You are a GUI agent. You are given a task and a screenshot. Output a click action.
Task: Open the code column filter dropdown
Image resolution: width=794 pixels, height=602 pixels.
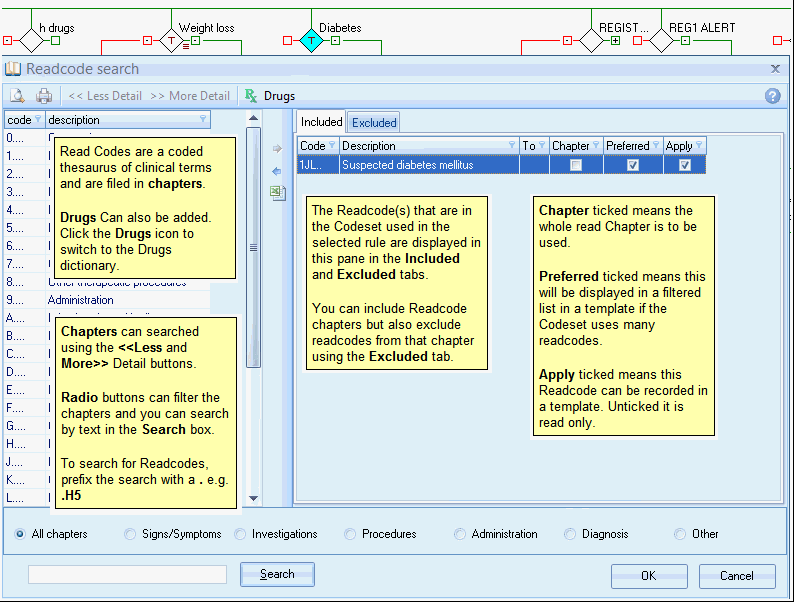[38, 120]
